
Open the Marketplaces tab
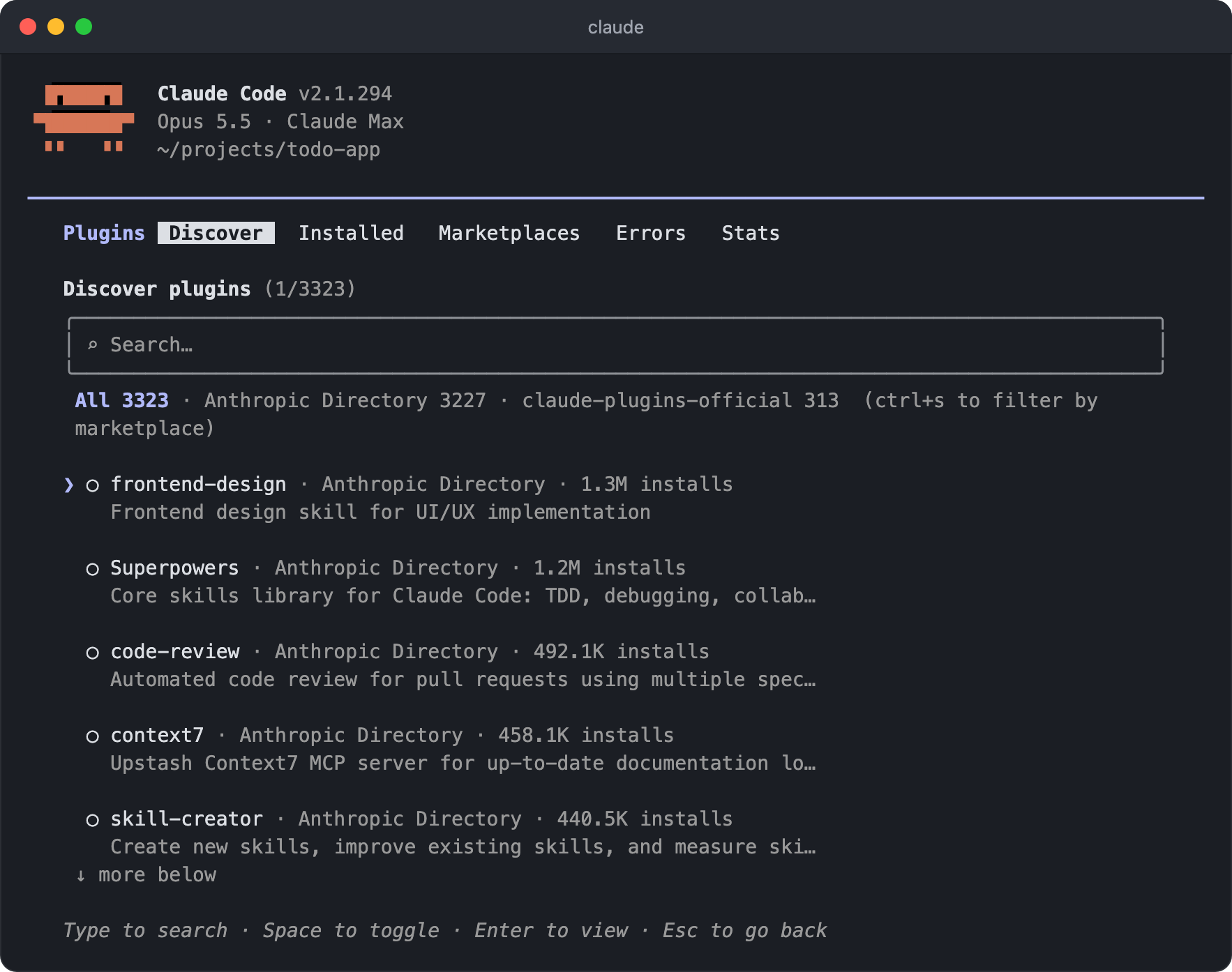(x=509, y=233)
